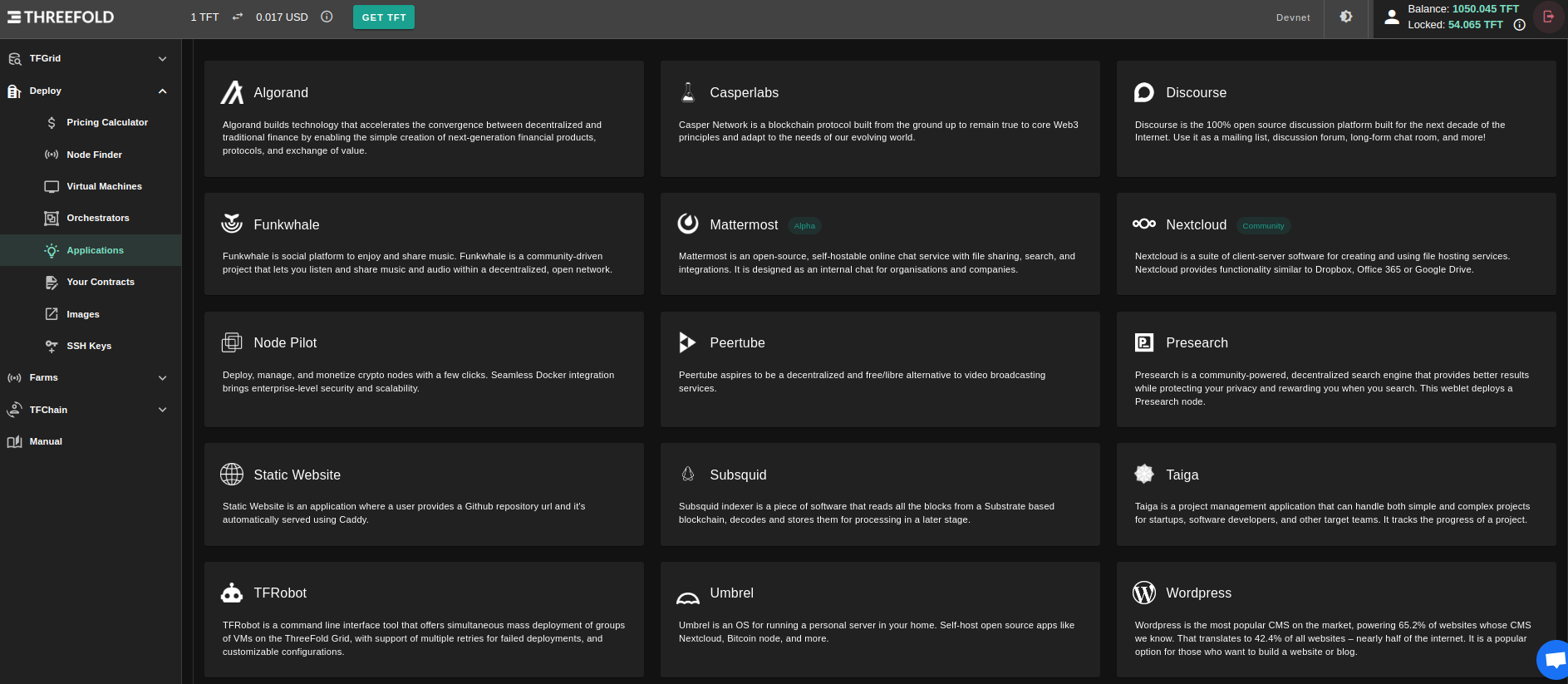Open the Mattermost application card
Viewport: 1568px width, 684px height.
pyautogui.click(x=879, y=244)
